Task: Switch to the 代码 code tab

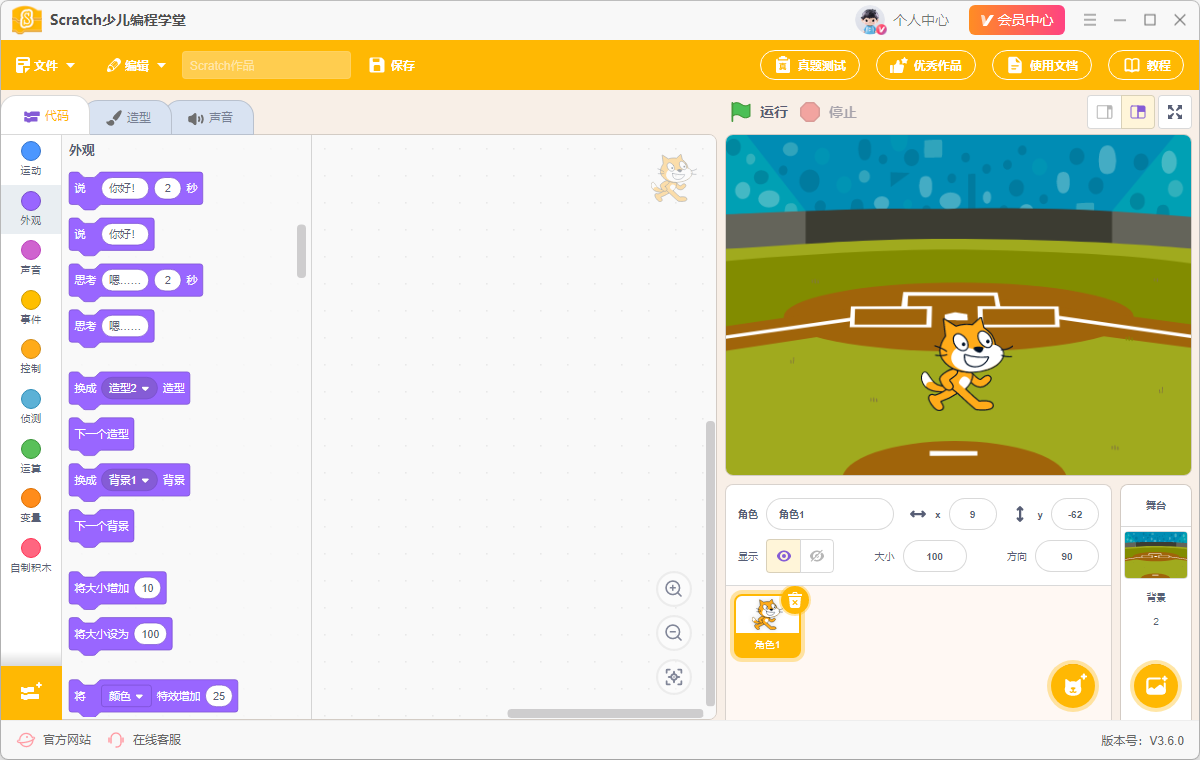Action: pyautogui.click(x=46, y=116)
